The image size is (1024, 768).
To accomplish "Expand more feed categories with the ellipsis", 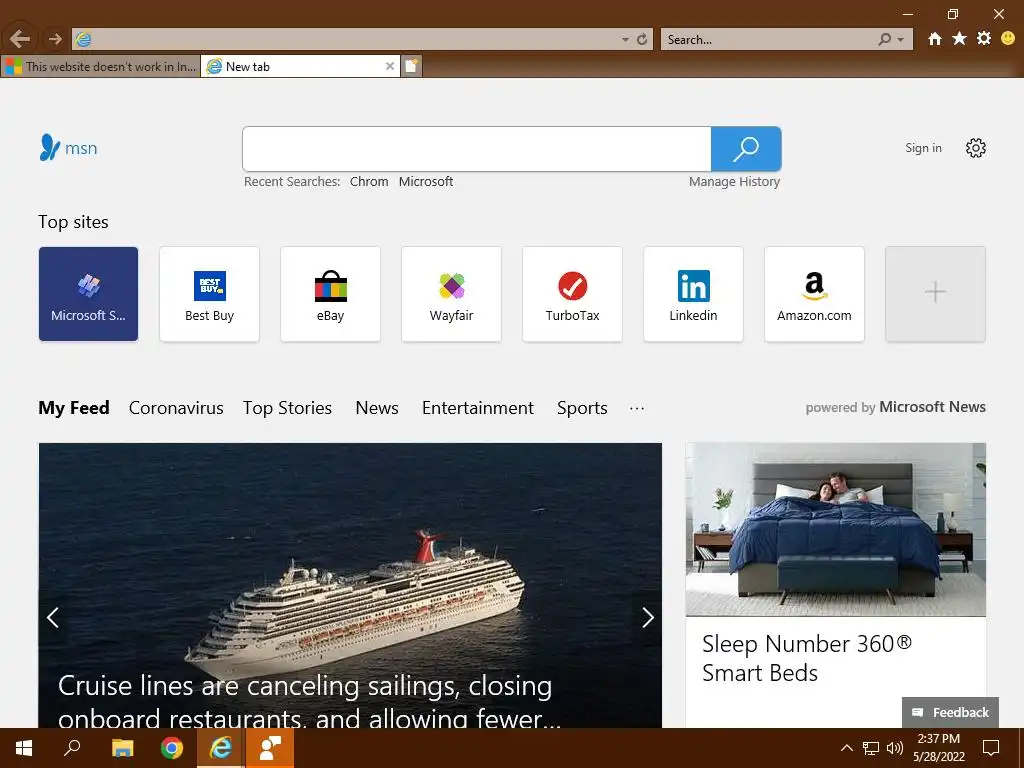I will coord(637,408).
